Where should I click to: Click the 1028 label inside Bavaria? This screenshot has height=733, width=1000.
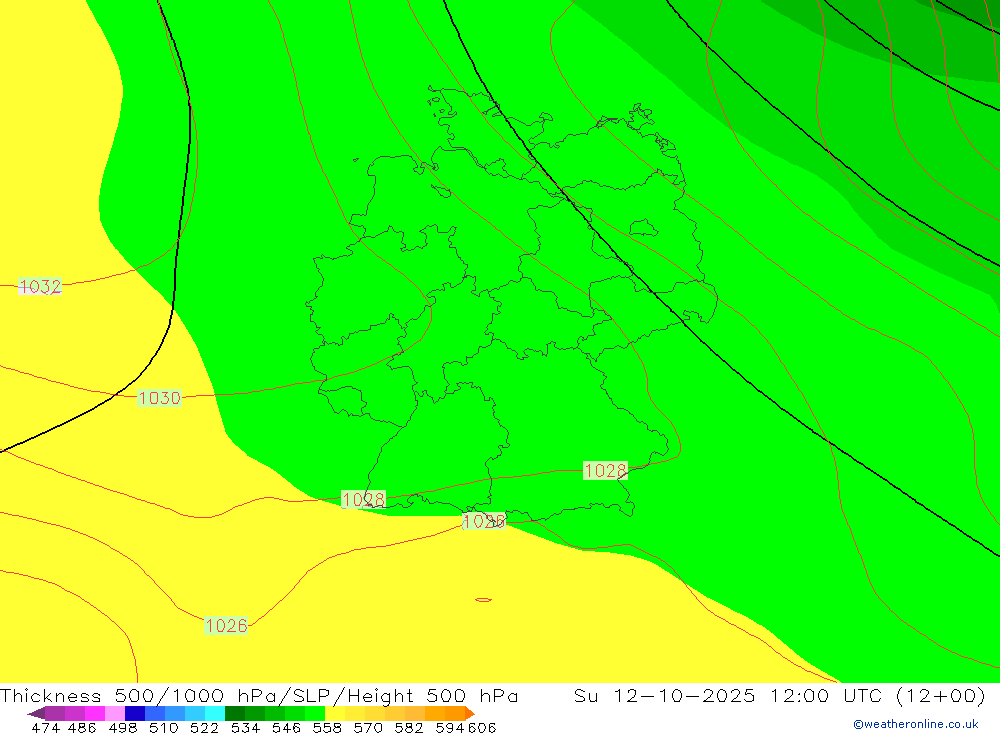605,471
